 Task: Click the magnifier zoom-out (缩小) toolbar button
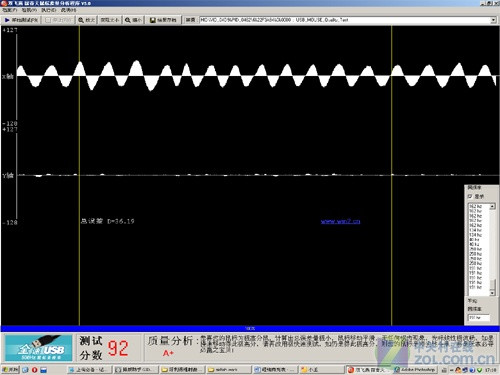pyautogui.click(x=133, y=20)
